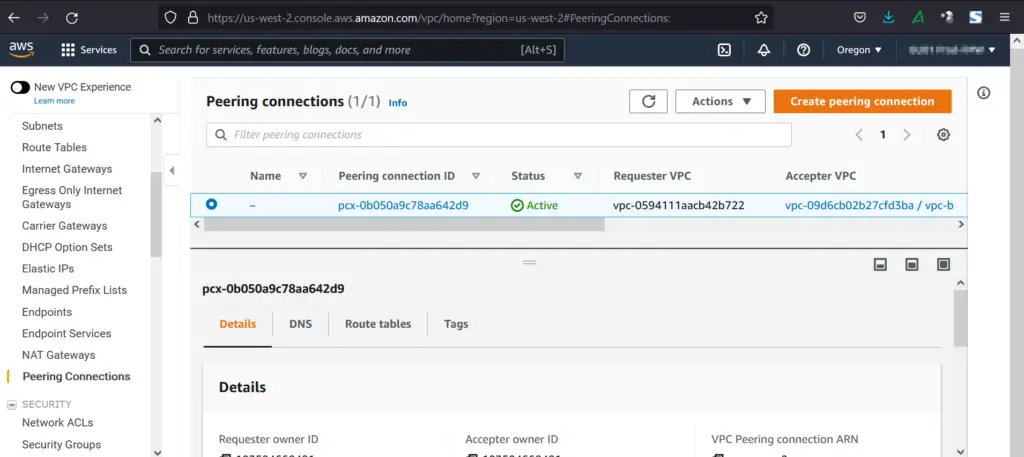Viewport: 1024px width, 457px height.
Task: Open DHCP Option Sets in sidebar
Action: (67, 247)
